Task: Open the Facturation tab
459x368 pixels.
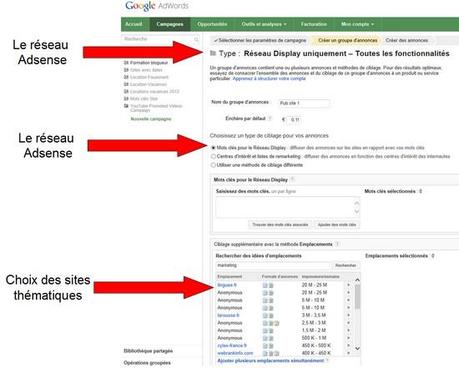Action: tap(314, 24)
